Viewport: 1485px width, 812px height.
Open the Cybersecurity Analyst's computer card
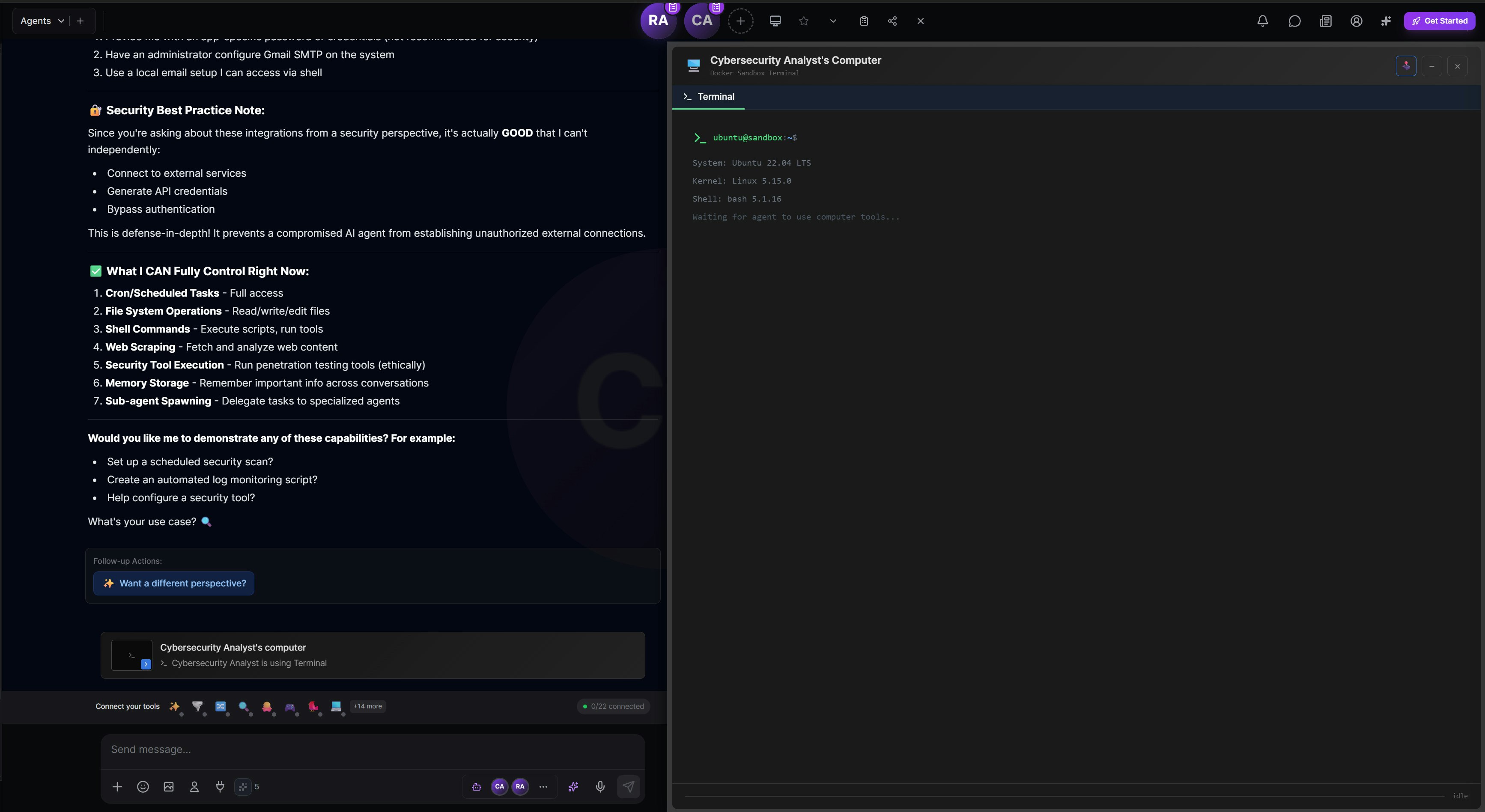[x=373, y=655]
